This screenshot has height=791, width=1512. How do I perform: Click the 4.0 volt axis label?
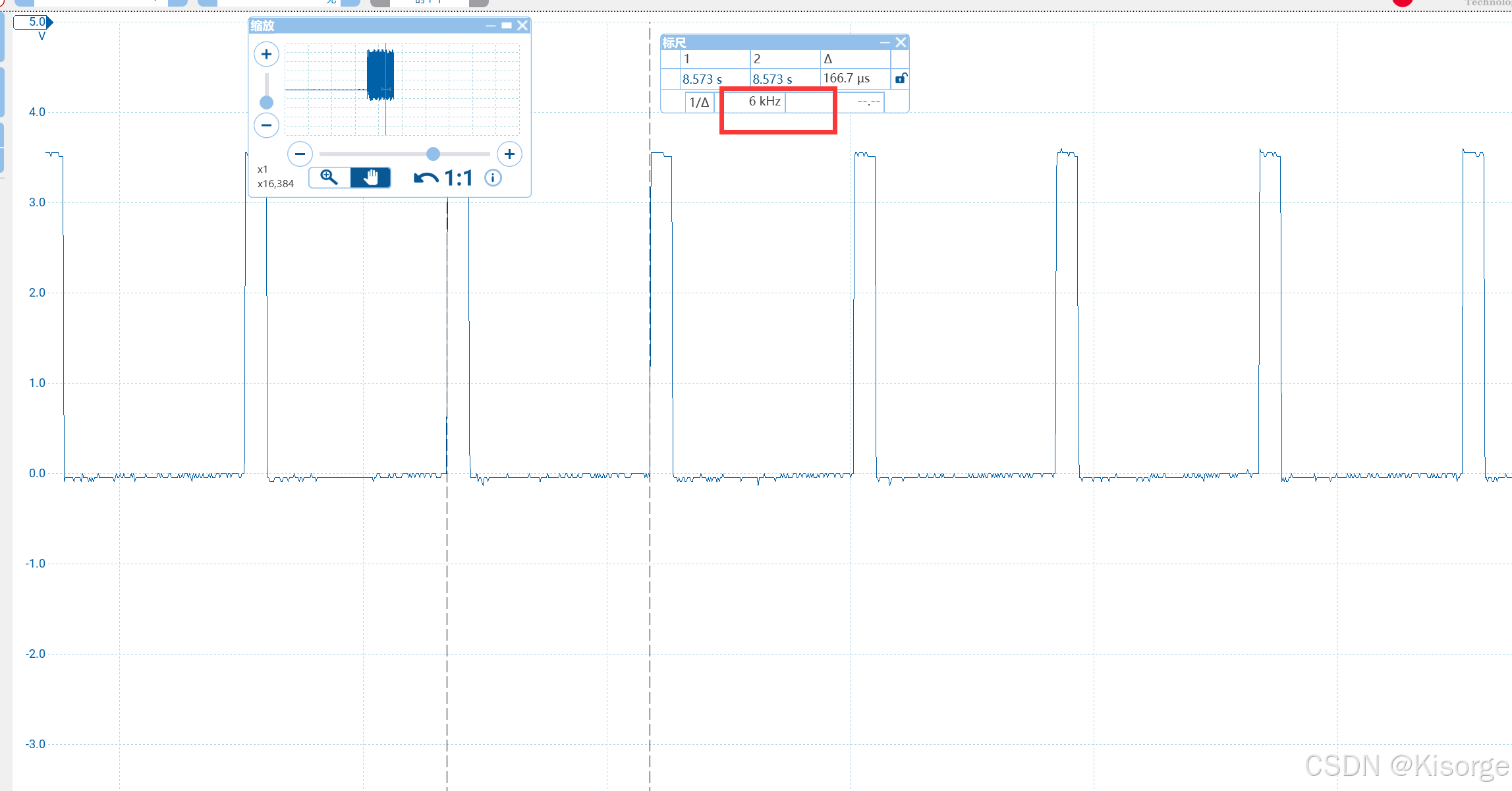coord(37,112)
